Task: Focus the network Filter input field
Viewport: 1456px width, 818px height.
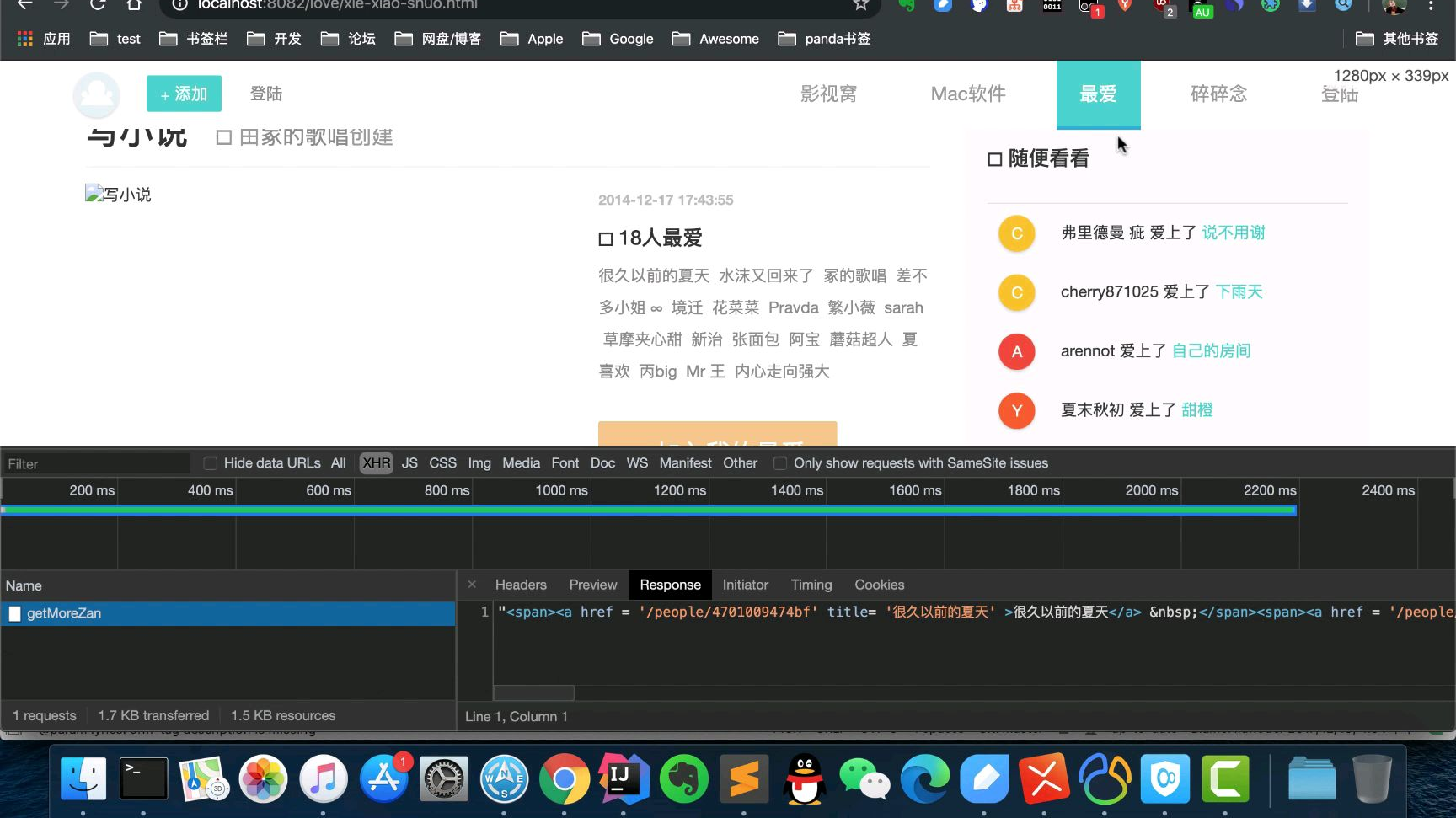Action: click(97, 464)
